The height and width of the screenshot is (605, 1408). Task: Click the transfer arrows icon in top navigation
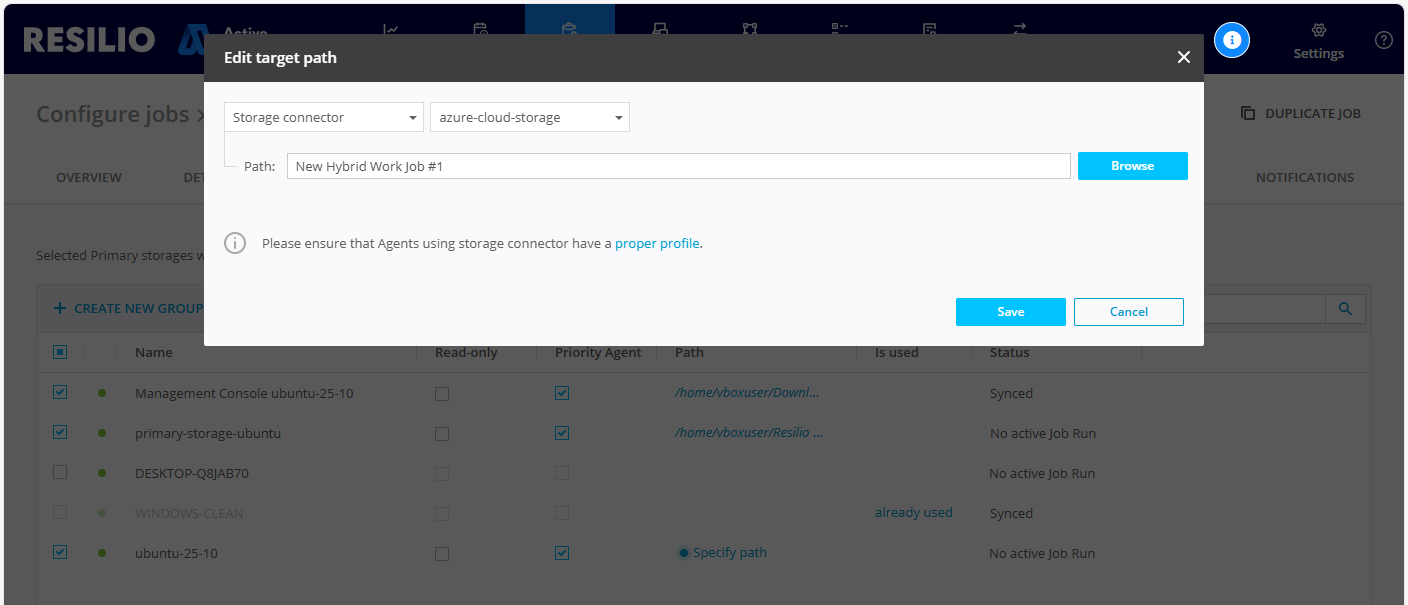coord(1019,29)
